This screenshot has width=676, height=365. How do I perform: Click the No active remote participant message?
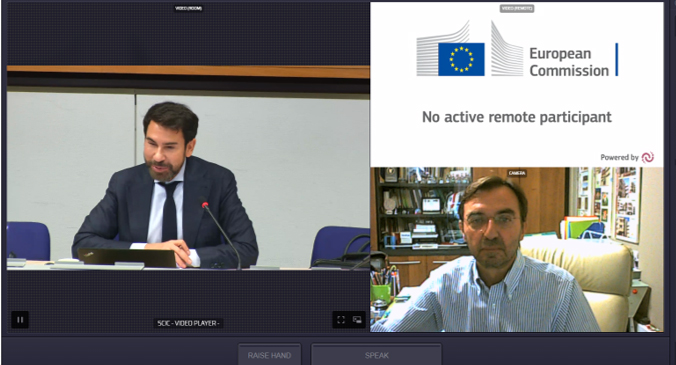[516, 117]
